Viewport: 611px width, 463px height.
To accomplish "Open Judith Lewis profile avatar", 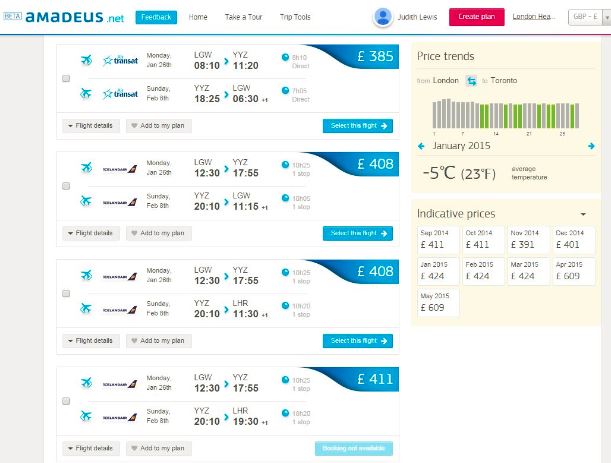I will [x=382, y=17].
